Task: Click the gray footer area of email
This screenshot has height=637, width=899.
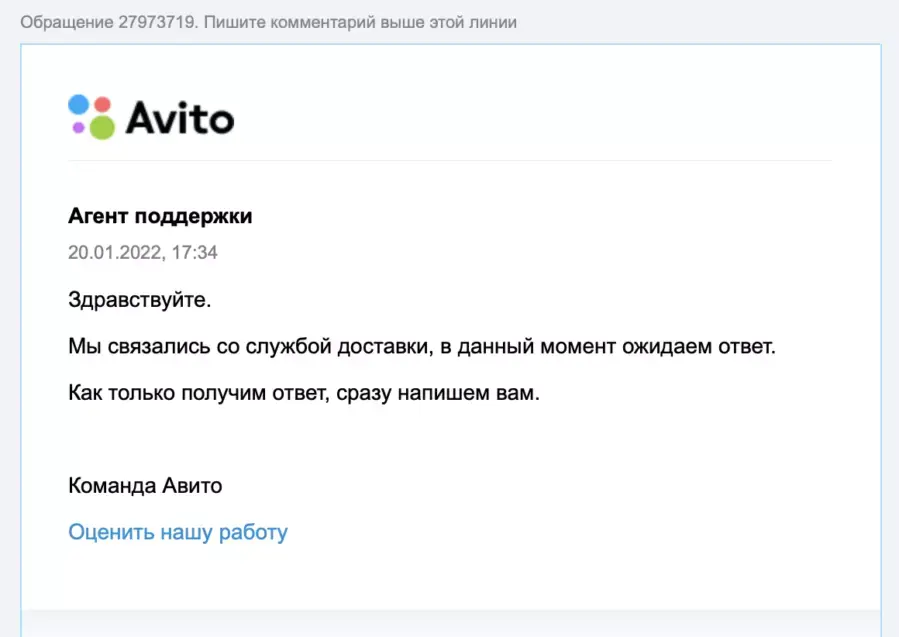Action: (x=450, y=622)
